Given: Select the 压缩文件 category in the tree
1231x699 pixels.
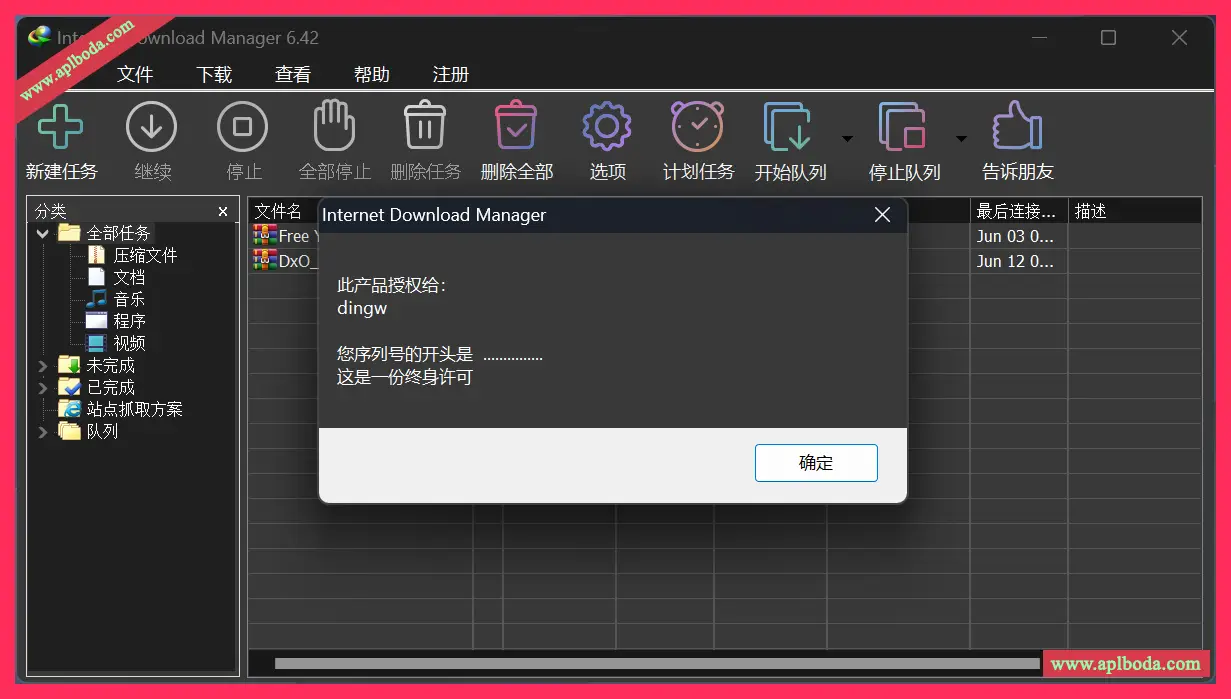Looking at the screenshot, I should pos(145,256).
